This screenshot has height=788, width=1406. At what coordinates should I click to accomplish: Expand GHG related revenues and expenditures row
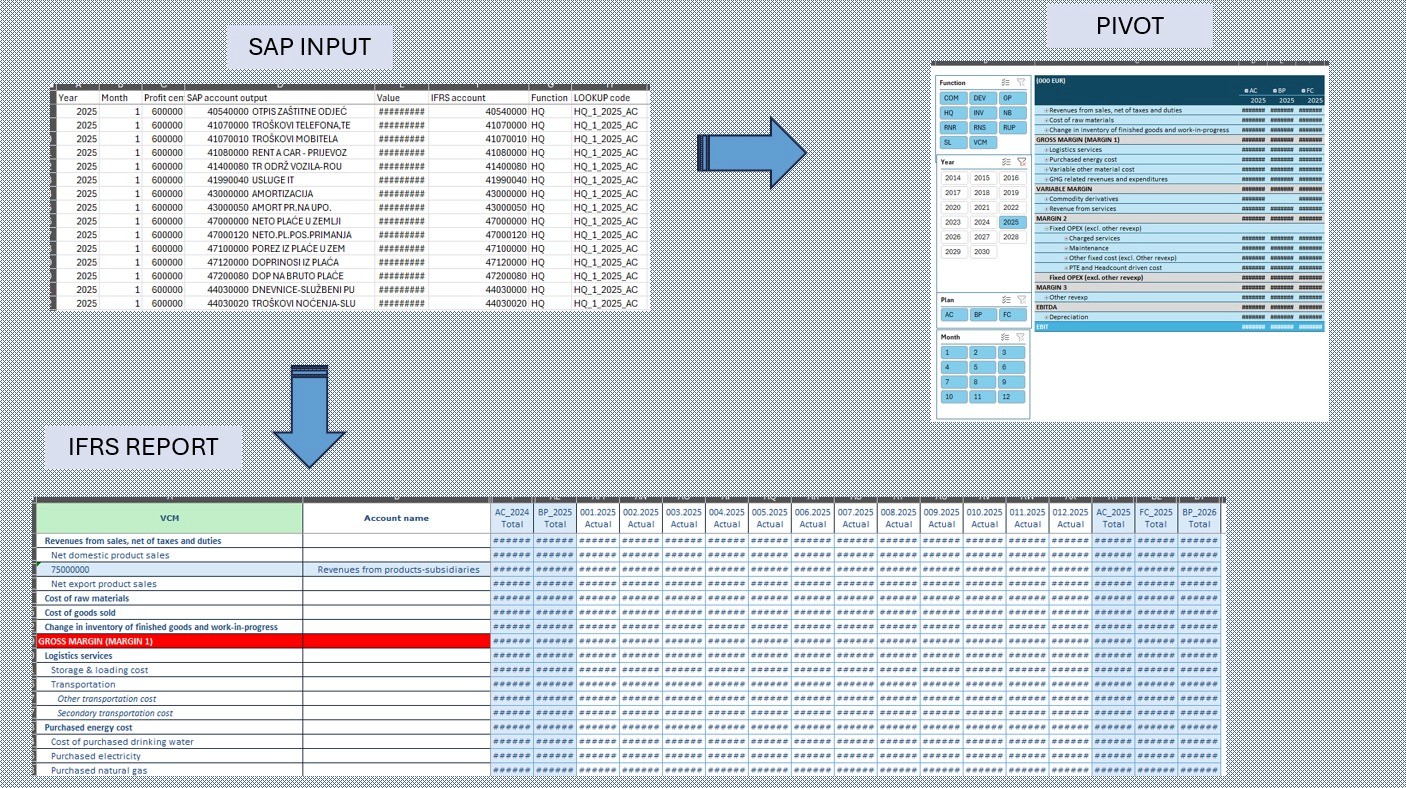pos(1046,179)
